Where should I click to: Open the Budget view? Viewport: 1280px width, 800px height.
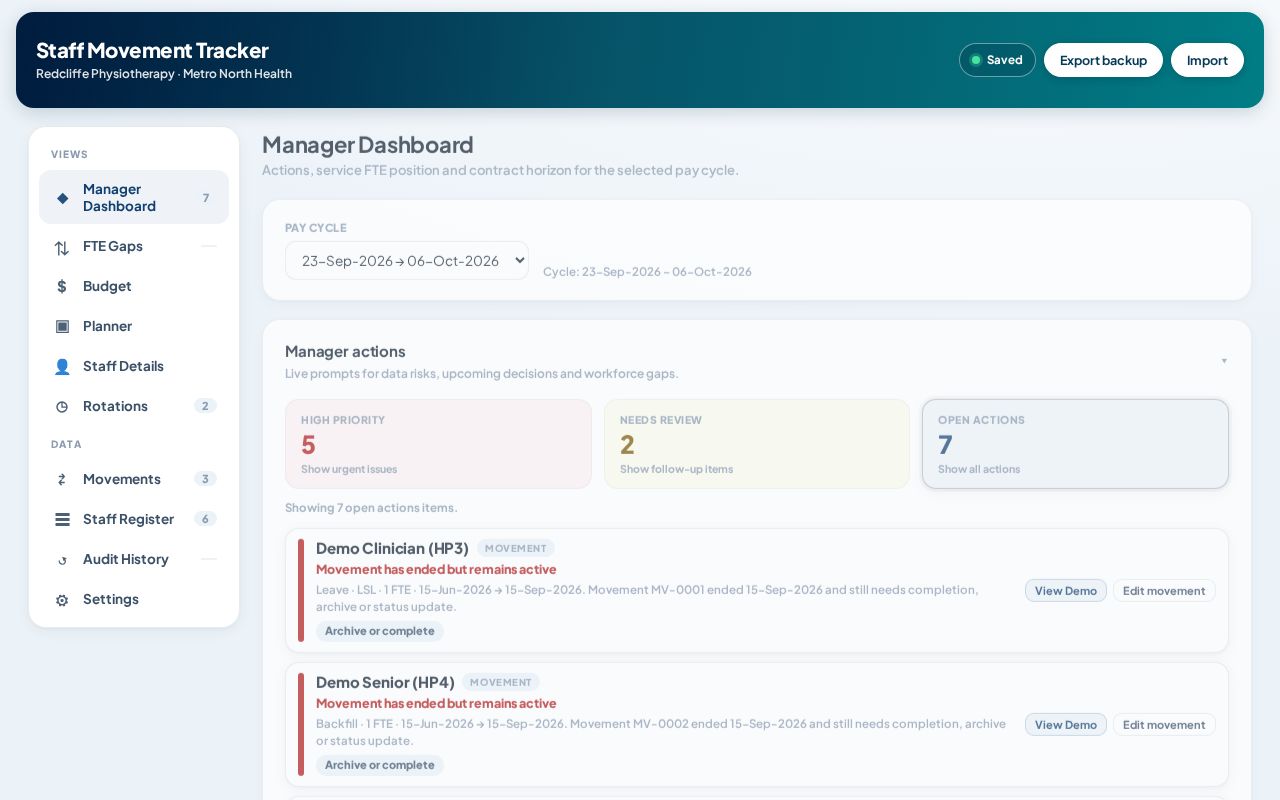point(134,286)
